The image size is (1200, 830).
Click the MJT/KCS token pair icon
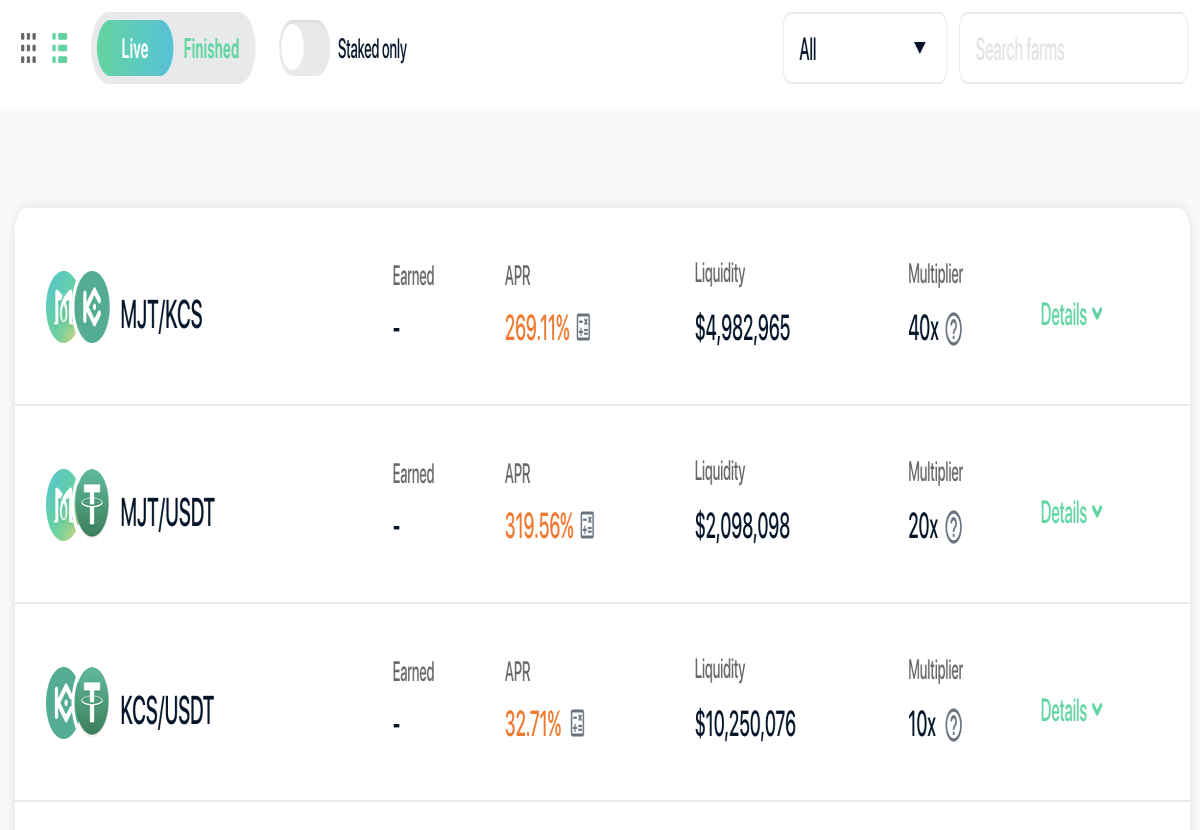[x=77, y=308]
